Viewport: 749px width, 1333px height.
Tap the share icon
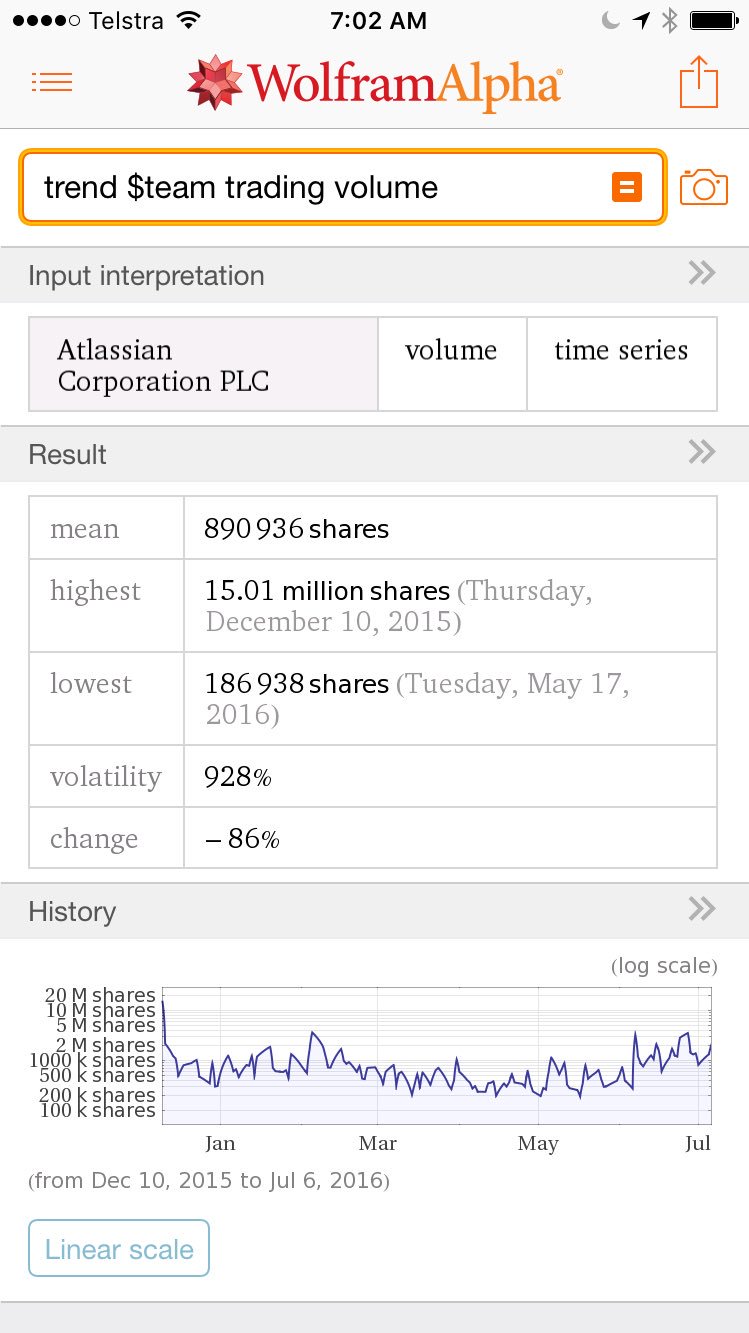699,82
